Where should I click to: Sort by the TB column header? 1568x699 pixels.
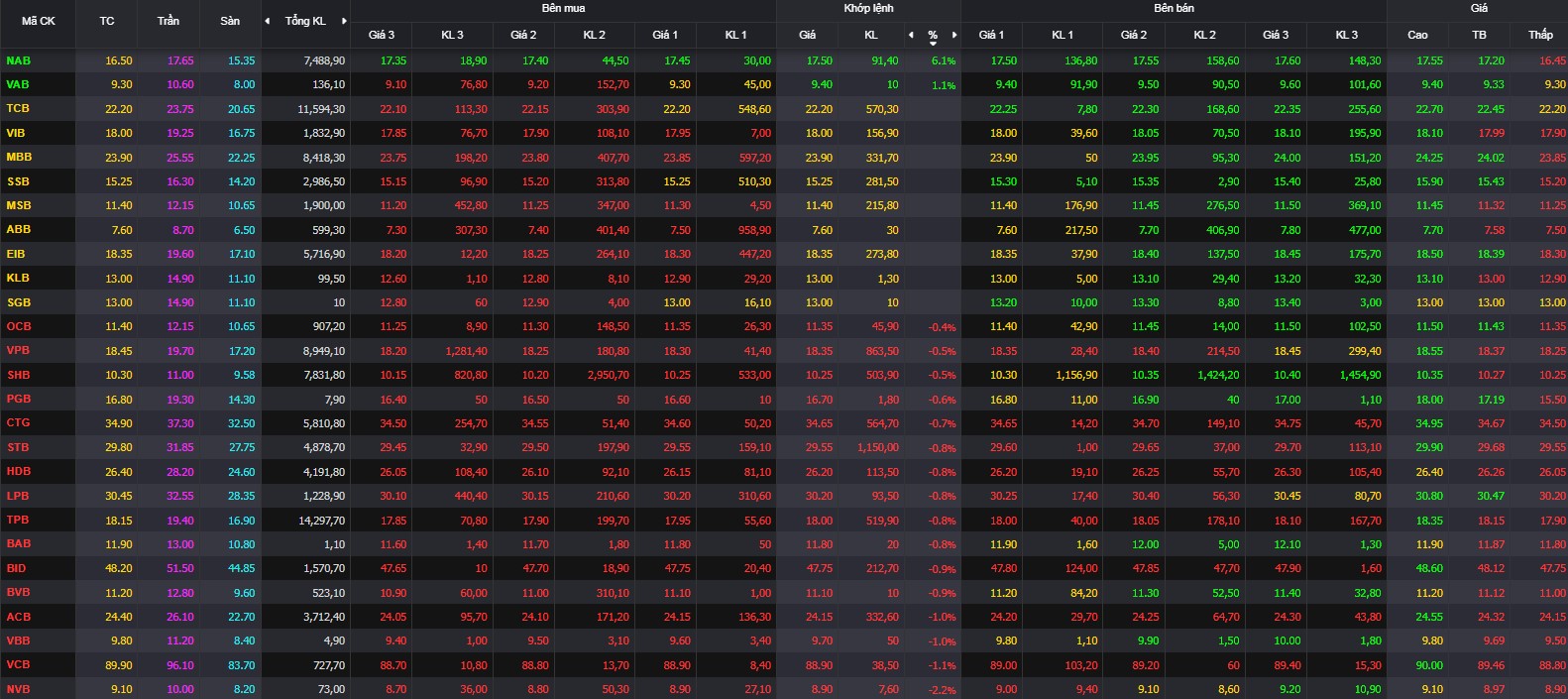tap(1479, 35)
